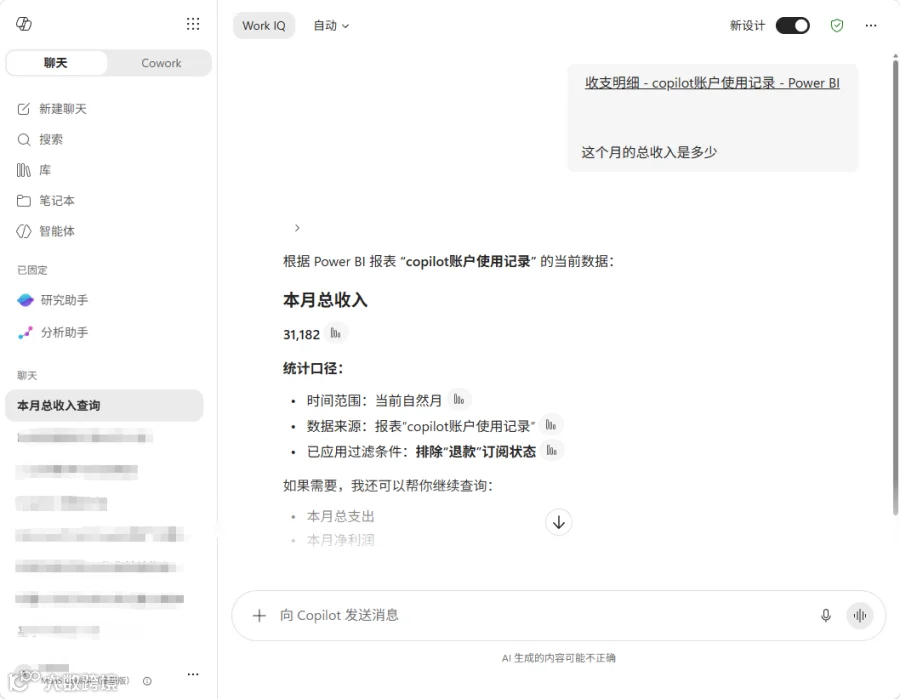Switch to the 聊天 tab
Image resolution: width=900 pixels, height=699 pixels.
click(x=56, y=63)
